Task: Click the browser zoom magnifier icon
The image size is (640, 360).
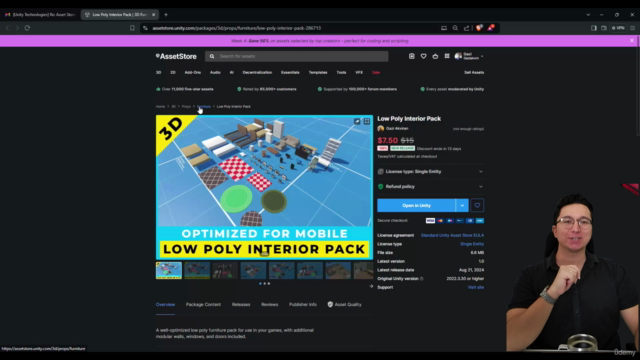Action: [x=455, y=28]
